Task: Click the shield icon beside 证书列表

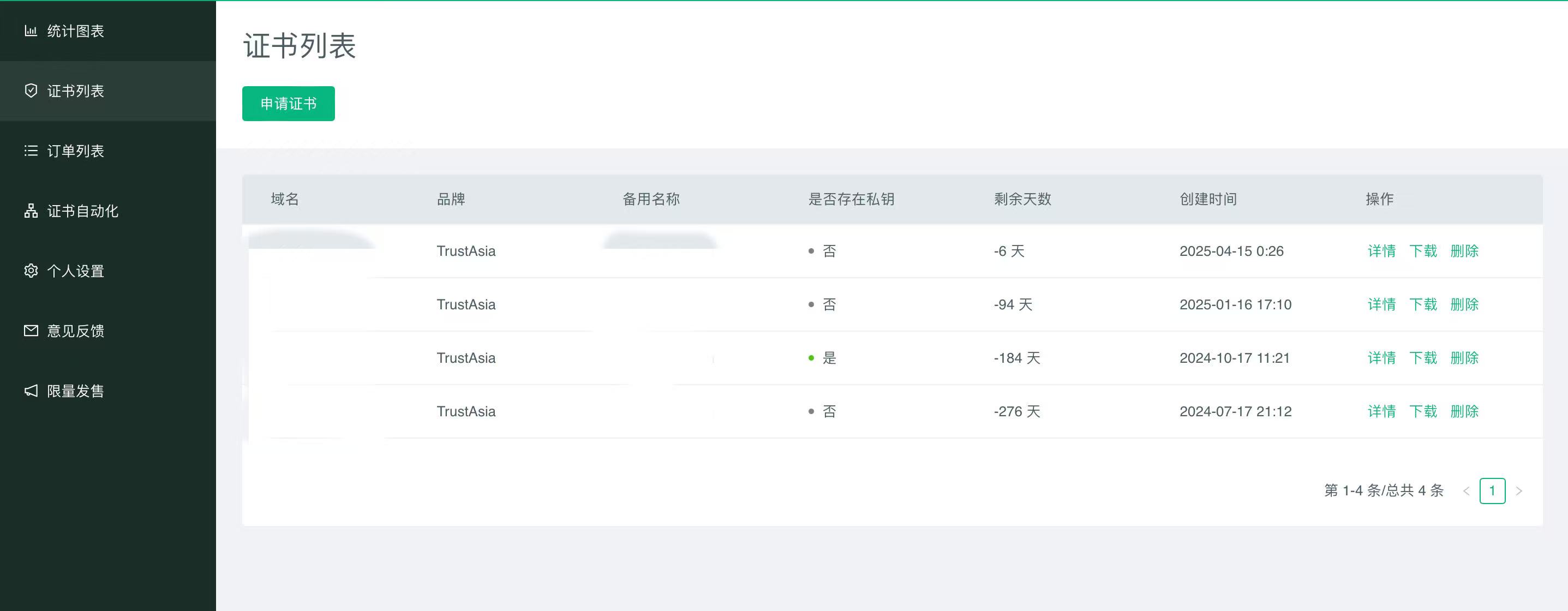Action: tap(31, 91)
